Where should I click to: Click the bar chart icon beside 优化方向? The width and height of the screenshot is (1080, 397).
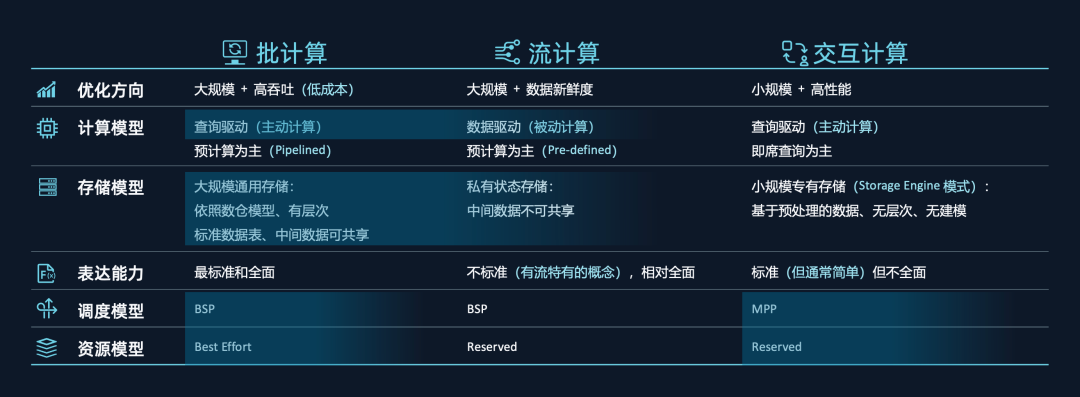46,90
